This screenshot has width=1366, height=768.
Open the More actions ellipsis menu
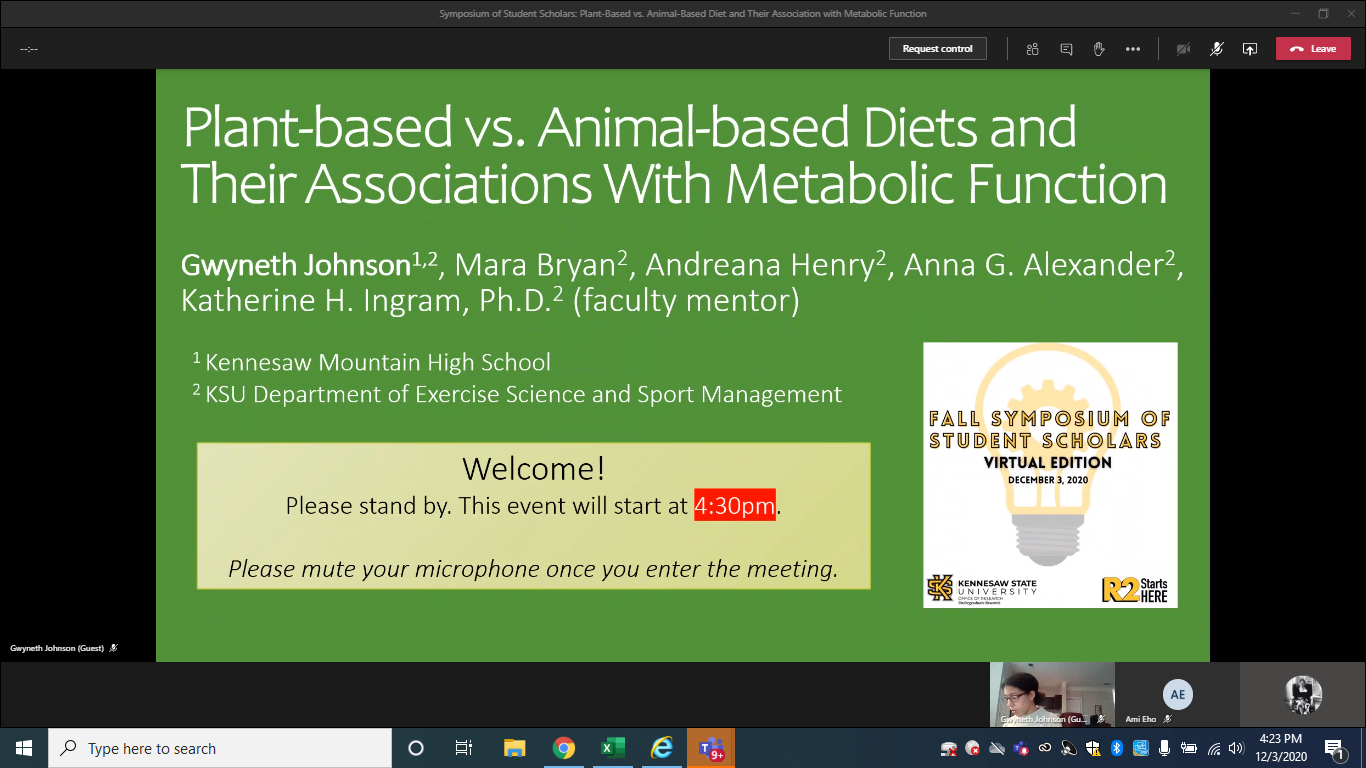point(1132,49)
